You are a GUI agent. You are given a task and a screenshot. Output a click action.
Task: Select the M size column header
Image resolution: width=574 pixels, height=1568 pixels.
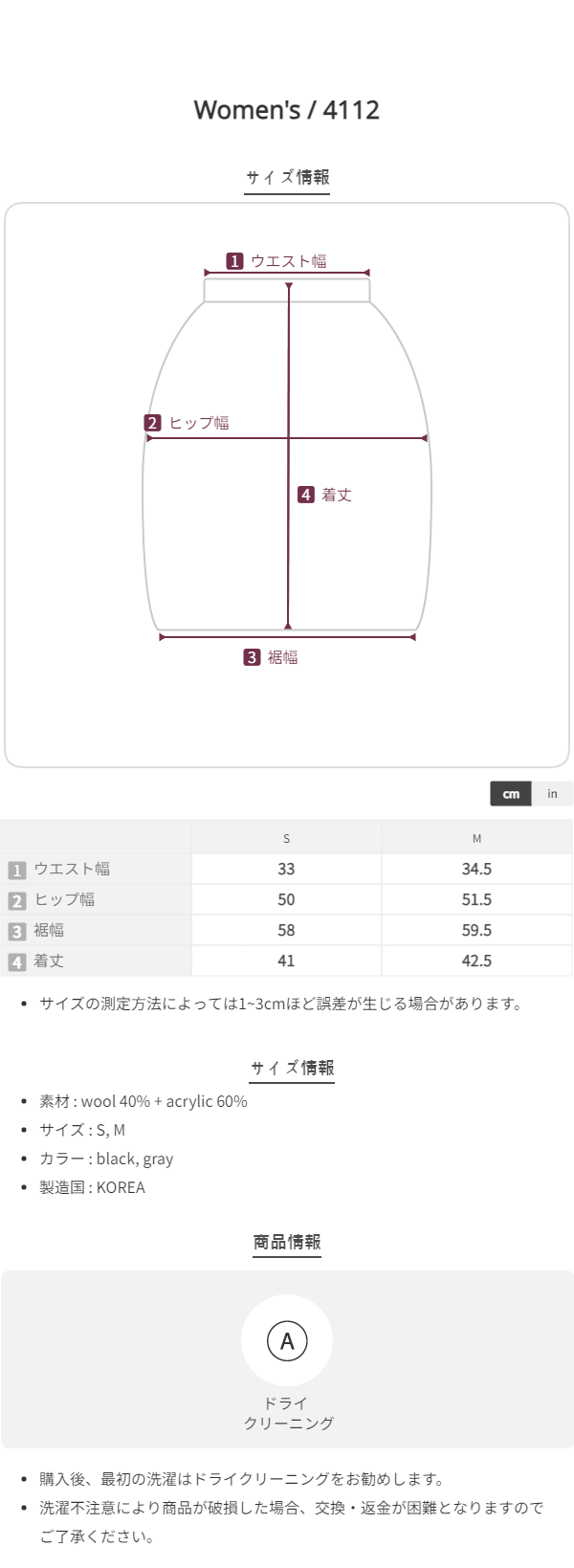click(476, 838)
